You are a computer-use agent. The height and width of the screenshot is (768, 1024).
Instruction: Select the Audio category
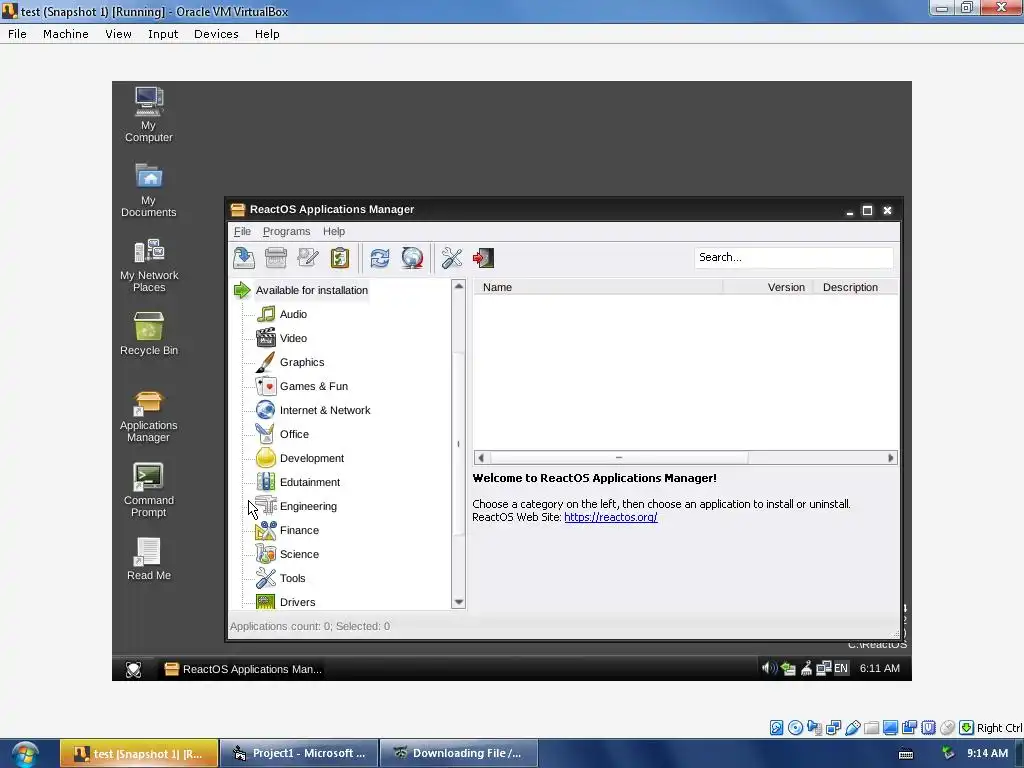pos(293,314)
